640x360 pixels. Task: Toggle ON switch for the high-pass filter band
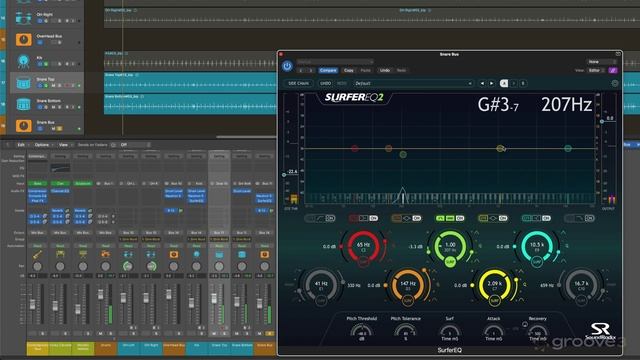330,218
